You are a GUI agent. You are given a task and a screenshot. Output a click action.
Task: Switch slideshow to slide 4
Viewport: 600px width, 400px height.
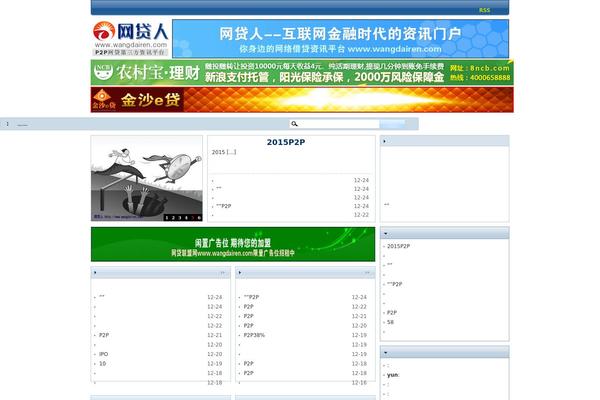pos(186,217)
